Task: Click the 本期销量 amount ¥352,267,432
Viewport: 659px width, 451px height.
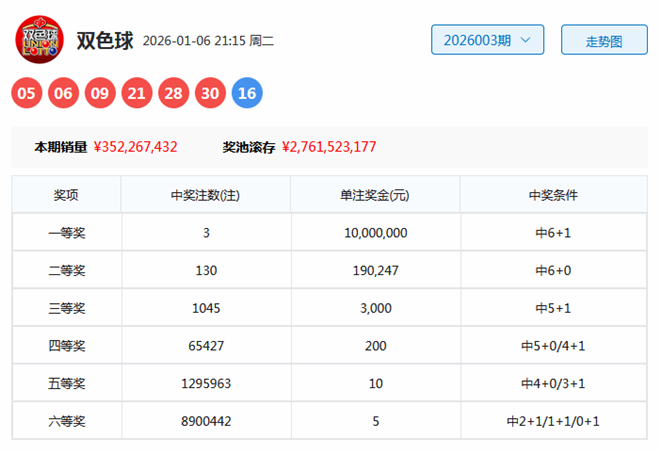Action: point(135,147)
